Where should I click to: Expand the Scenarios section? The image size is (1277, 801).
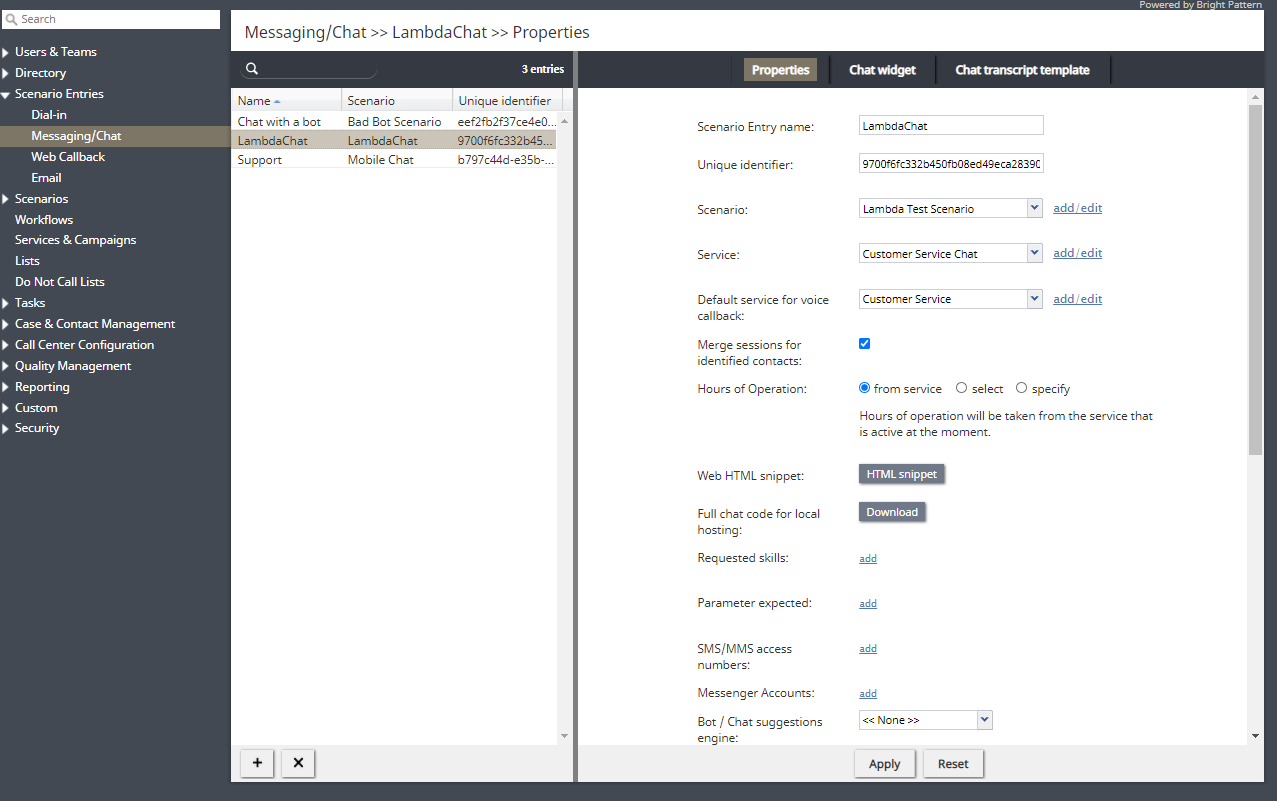6,199
